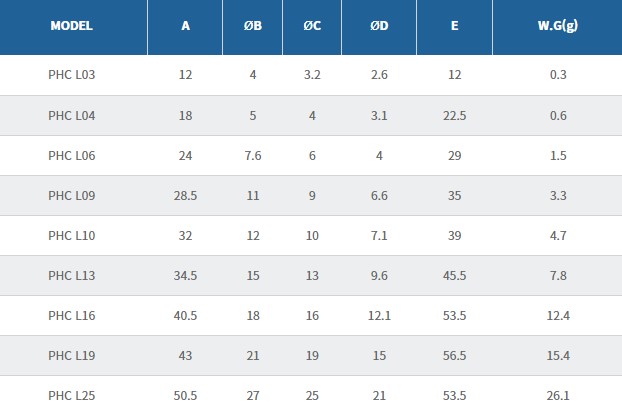Select the PHC L09 model cell
This screenshot has width=622, height=413.
pyautogui.click(x=72, y=195)
